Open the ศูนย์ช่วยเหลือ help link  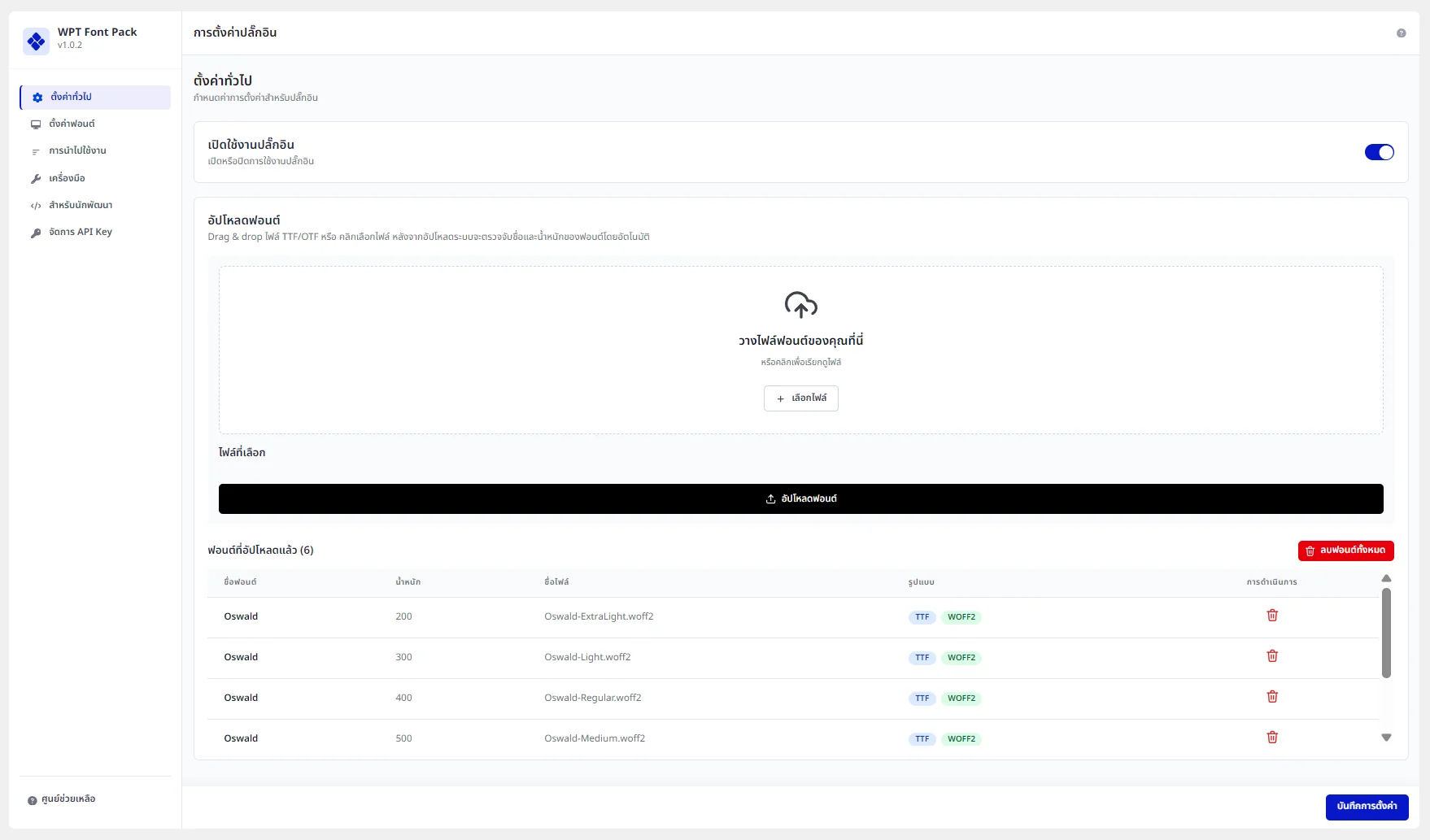pyautogui.click(x=68, y=799)
